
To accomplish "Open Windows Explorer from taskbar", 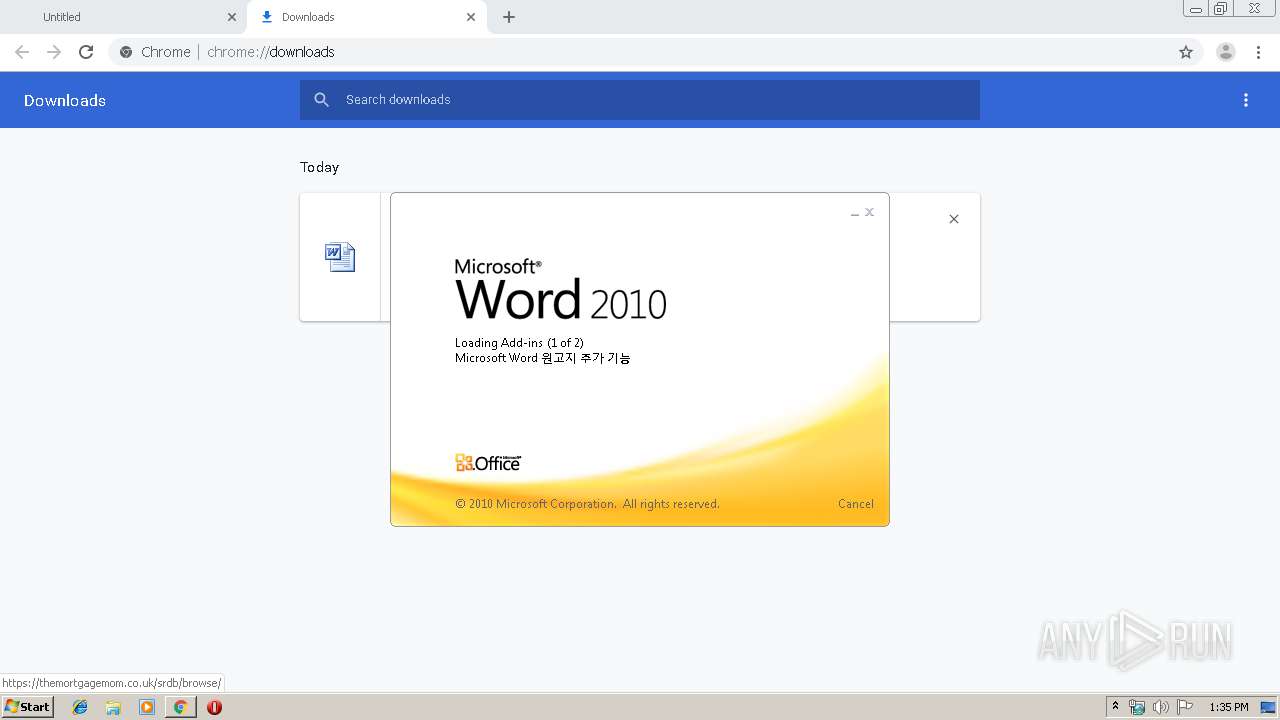I will click(x=113, y=707).
